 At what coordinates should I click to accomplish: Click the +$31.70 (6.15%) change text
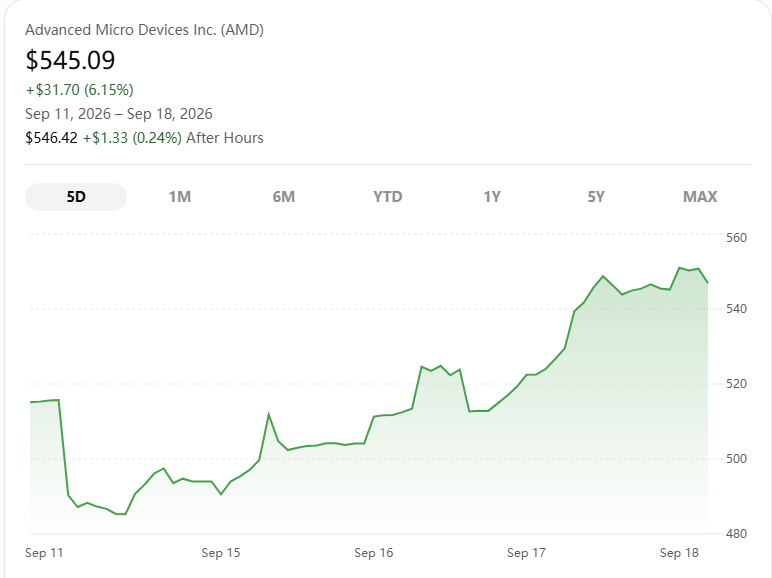coord(79,90)
